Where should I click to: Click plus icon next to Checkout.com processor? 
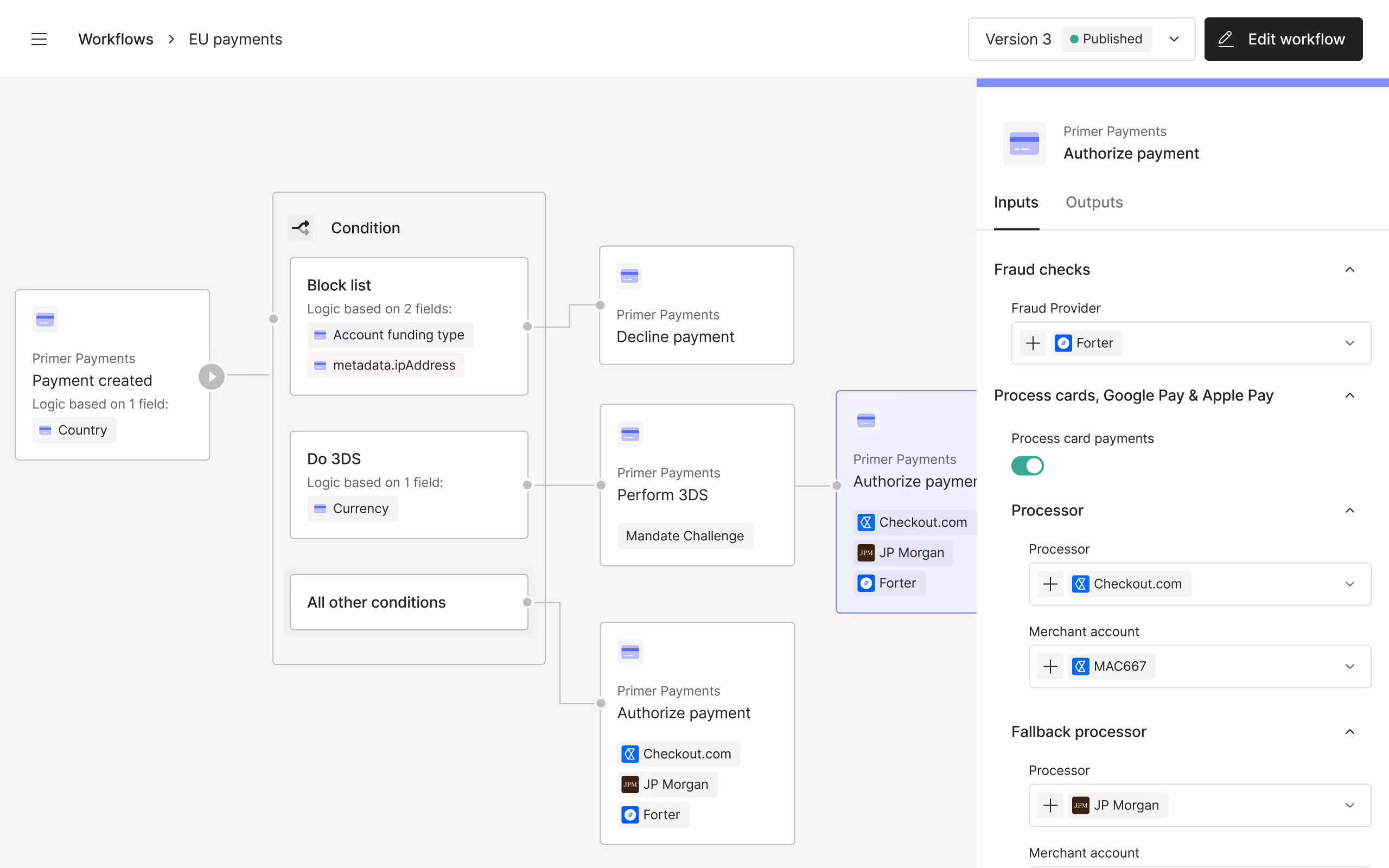point(1050,584)
